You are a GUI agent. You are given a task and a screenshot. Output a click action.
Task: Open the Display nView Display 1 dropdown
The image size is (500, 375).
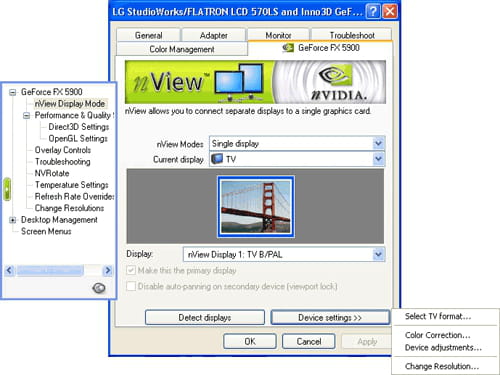click(x=378, y=255)
